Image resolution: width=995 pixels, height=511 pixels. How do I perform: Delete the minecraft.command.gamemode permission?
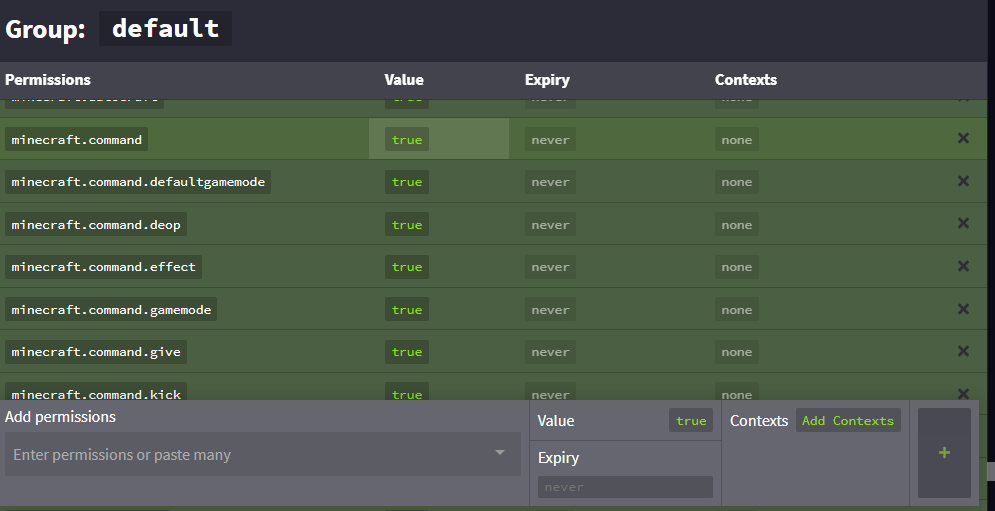coord(963,309)
